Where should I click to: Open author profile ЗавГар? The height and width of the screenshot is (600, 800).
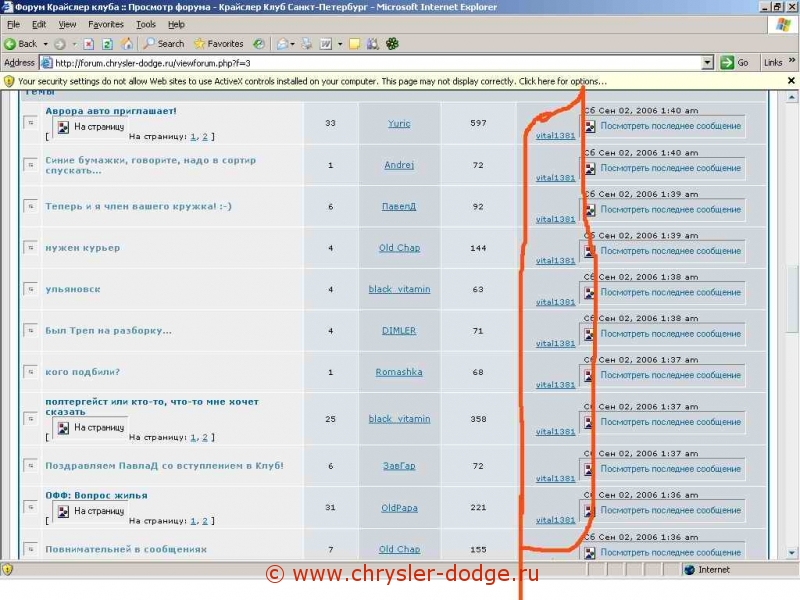pyautogui.click(x=399, y=466)
